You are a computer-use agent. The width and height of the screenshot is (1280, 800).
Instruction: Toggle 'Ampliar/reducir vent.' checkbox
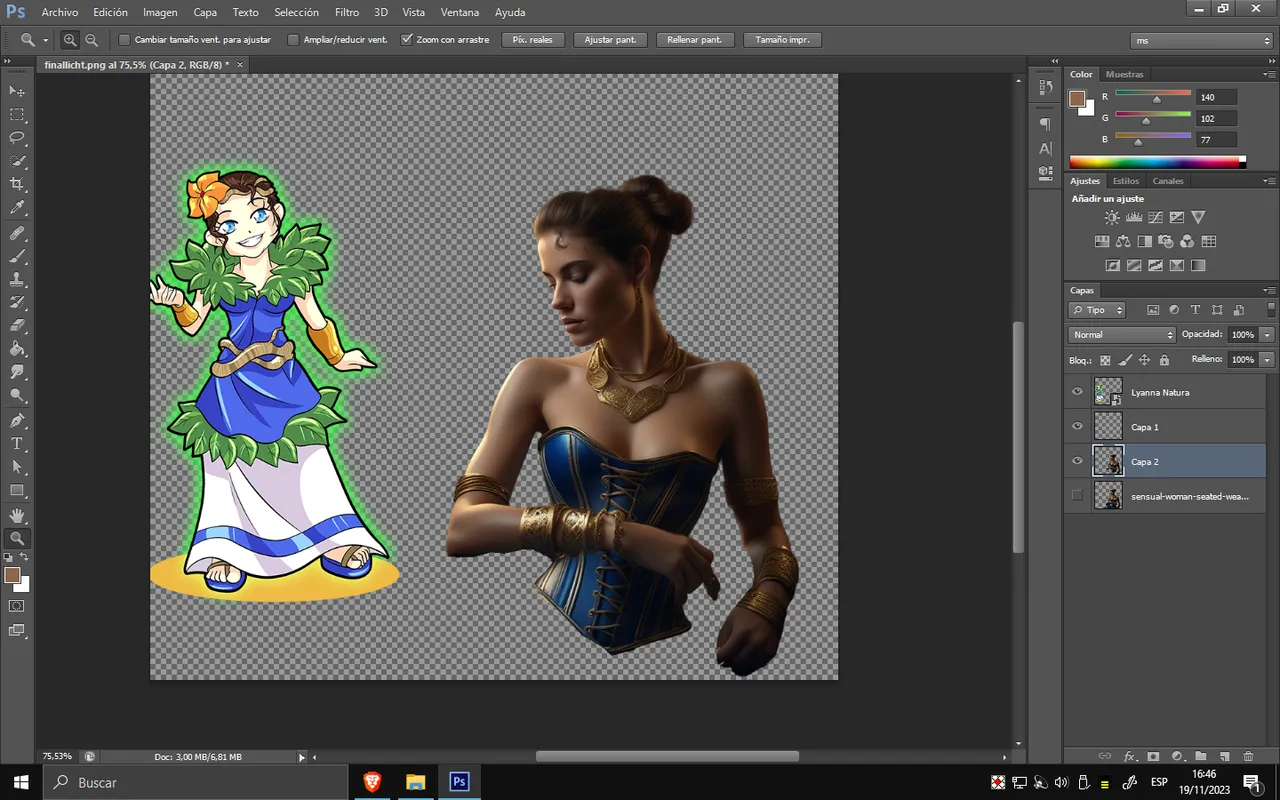(293, 40)
